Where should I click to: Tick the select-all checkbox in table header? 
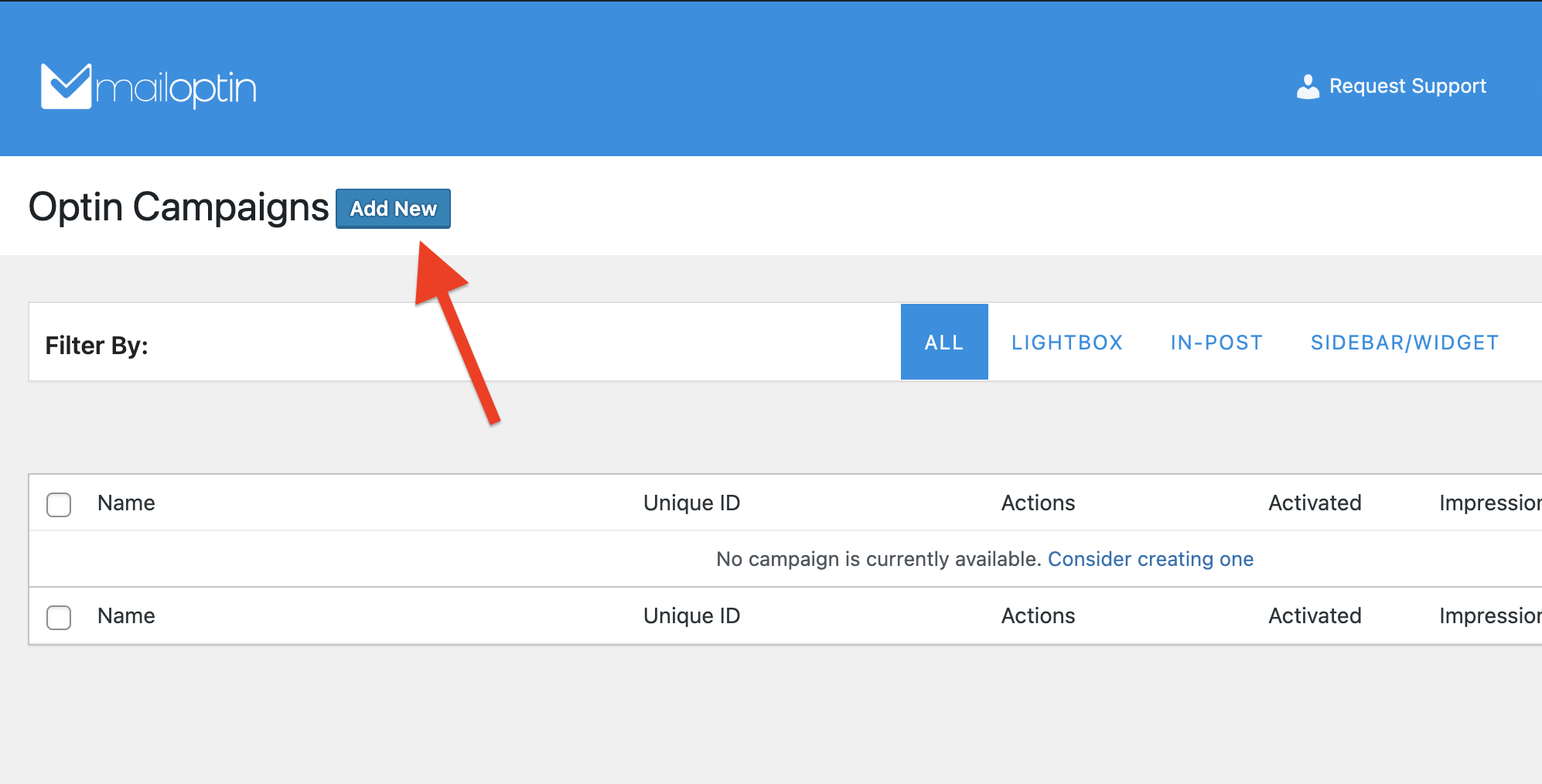(x=59, y=504)
